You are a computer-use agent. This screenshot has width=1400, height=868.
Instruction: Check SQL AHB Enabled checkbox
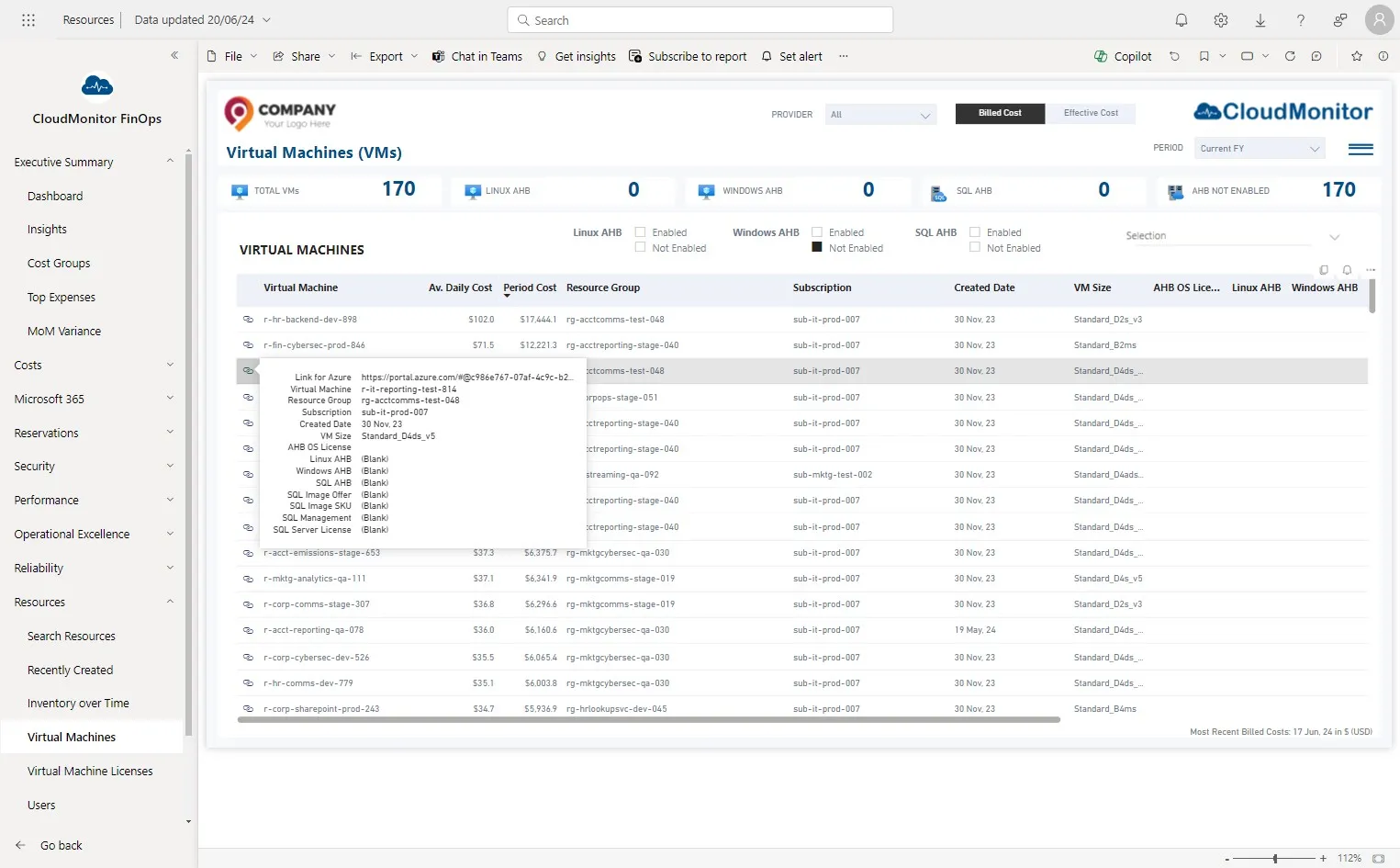pos(975,232)
